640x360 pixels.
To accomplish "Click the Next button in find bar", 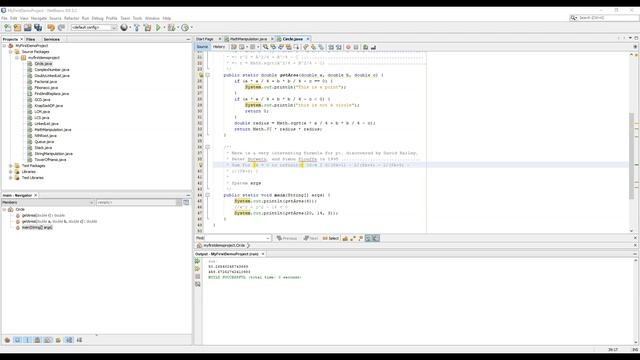I will point(311,238).
